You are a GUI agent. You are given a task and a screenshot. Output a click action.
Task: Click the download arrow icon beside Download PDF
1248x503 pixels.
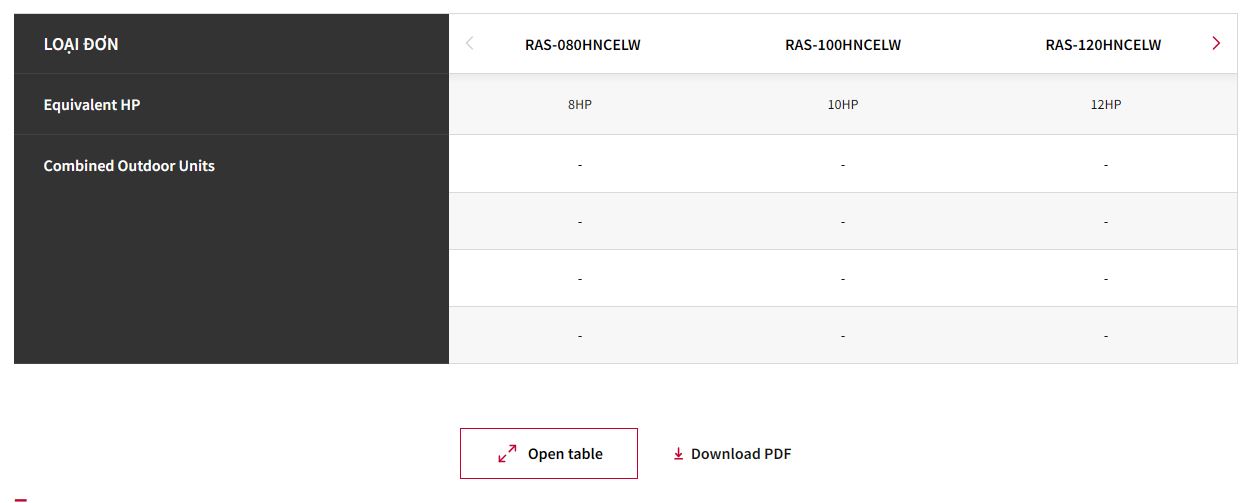[678, 454]
